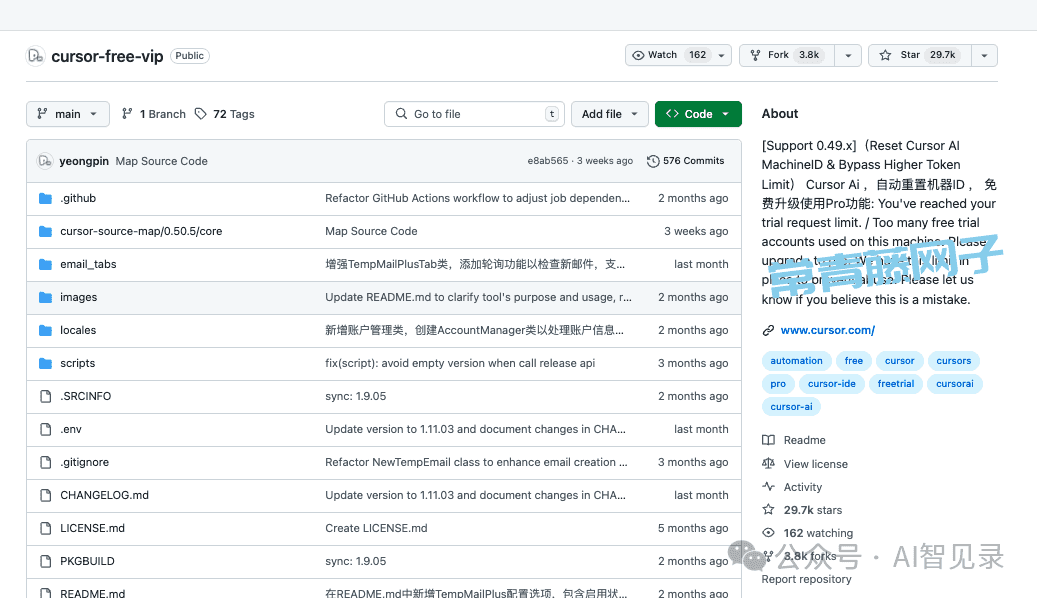Click the images folder icon

click(x=45, y=297)
